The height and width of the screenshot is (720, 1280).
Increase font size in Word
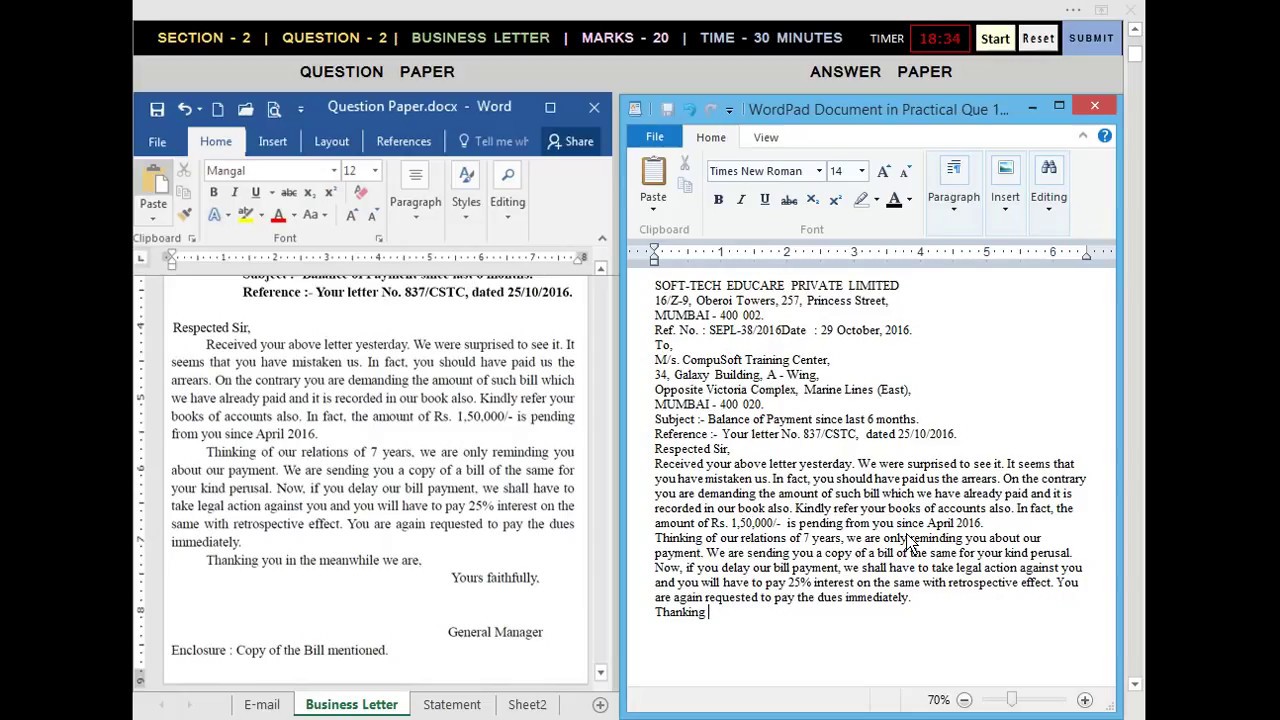(352, 215)
